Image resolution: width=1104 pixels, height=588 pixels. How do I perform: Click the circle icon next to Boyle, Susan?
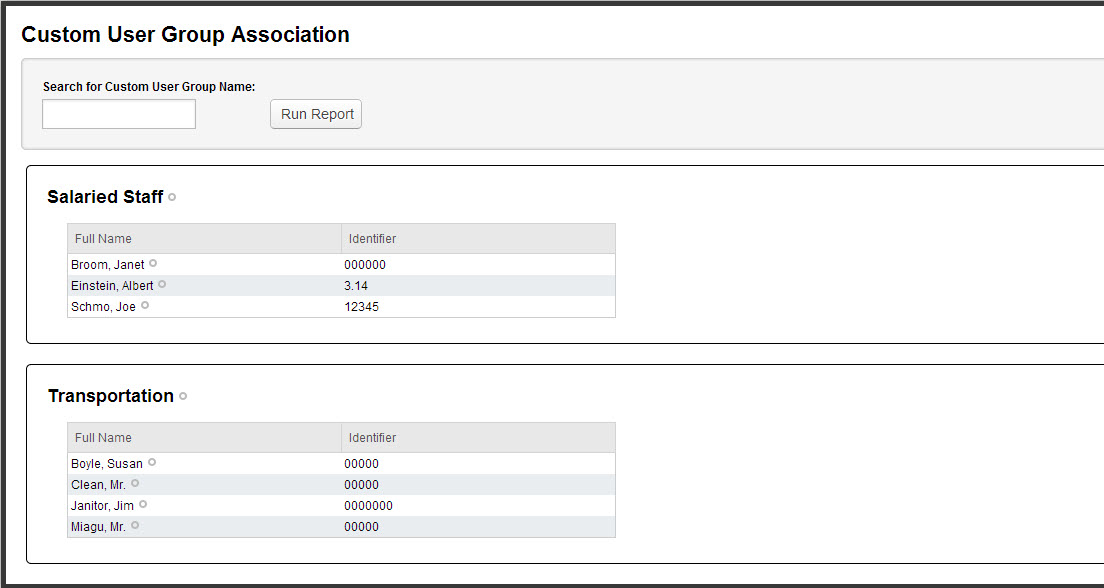[x=151, y=463]
